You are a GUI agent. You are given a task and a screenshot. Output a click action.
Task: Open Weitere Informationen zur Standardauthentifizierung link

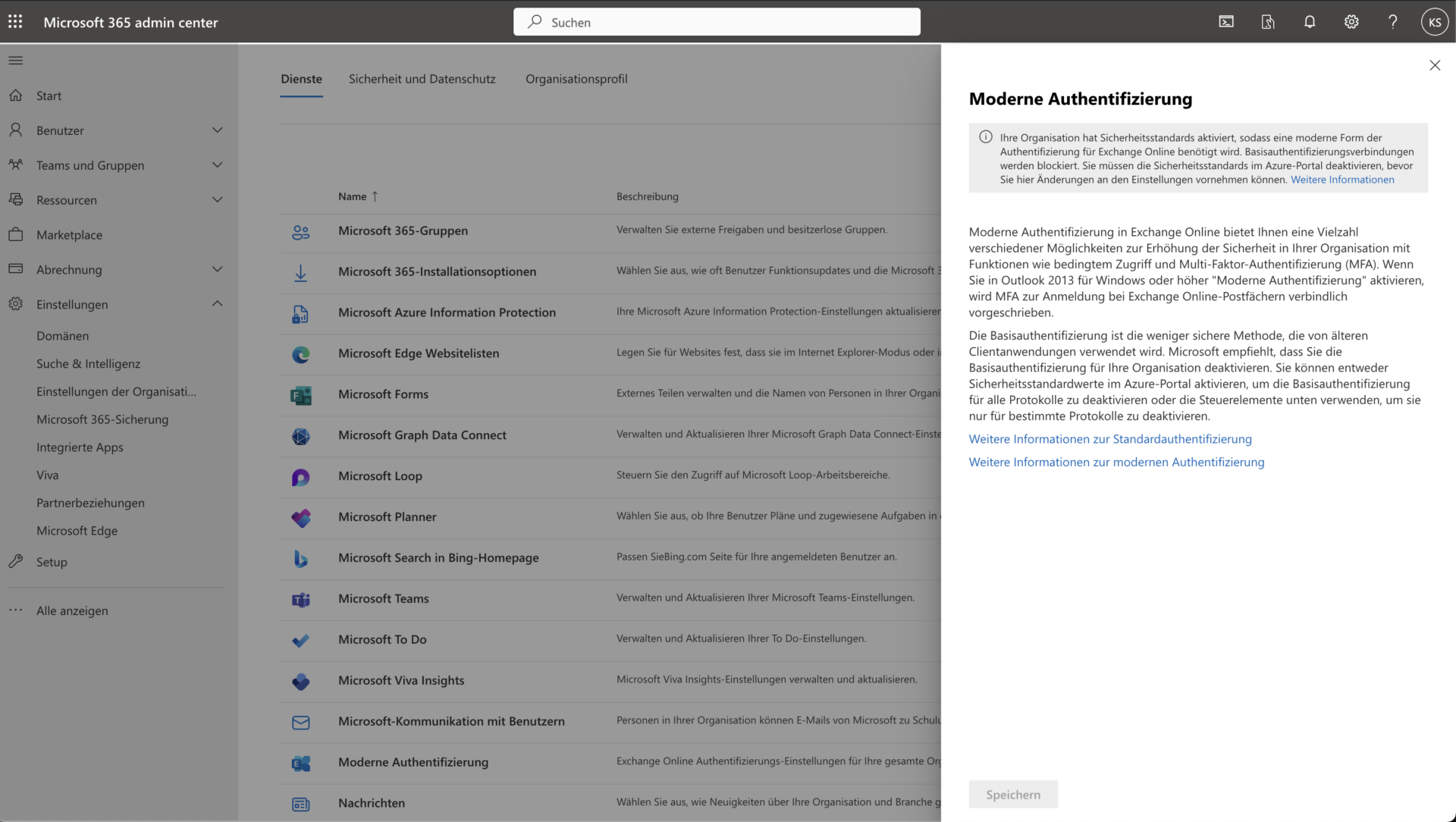tap(1110, 439)
